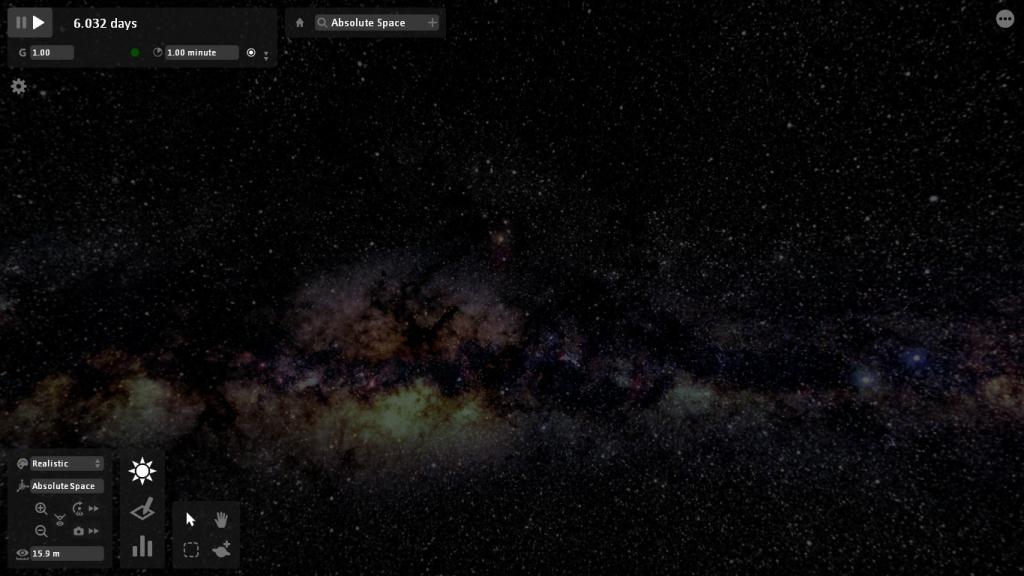Open Absolute Space reference frame dropdown
Image resolution: width=1024 pixels, height=576 pixels.
[x=66, y=486]
